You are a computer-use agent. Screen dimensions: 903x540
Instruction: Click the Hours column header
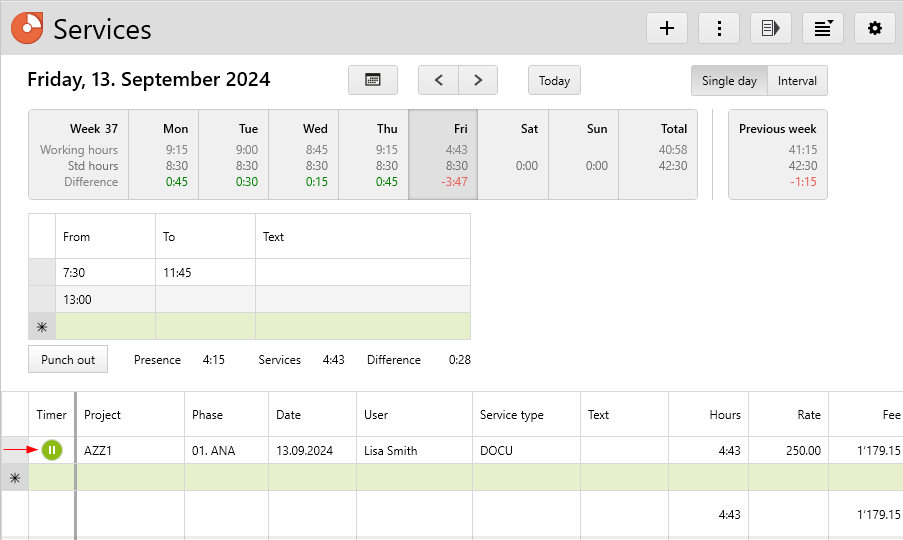click(707, 414)
